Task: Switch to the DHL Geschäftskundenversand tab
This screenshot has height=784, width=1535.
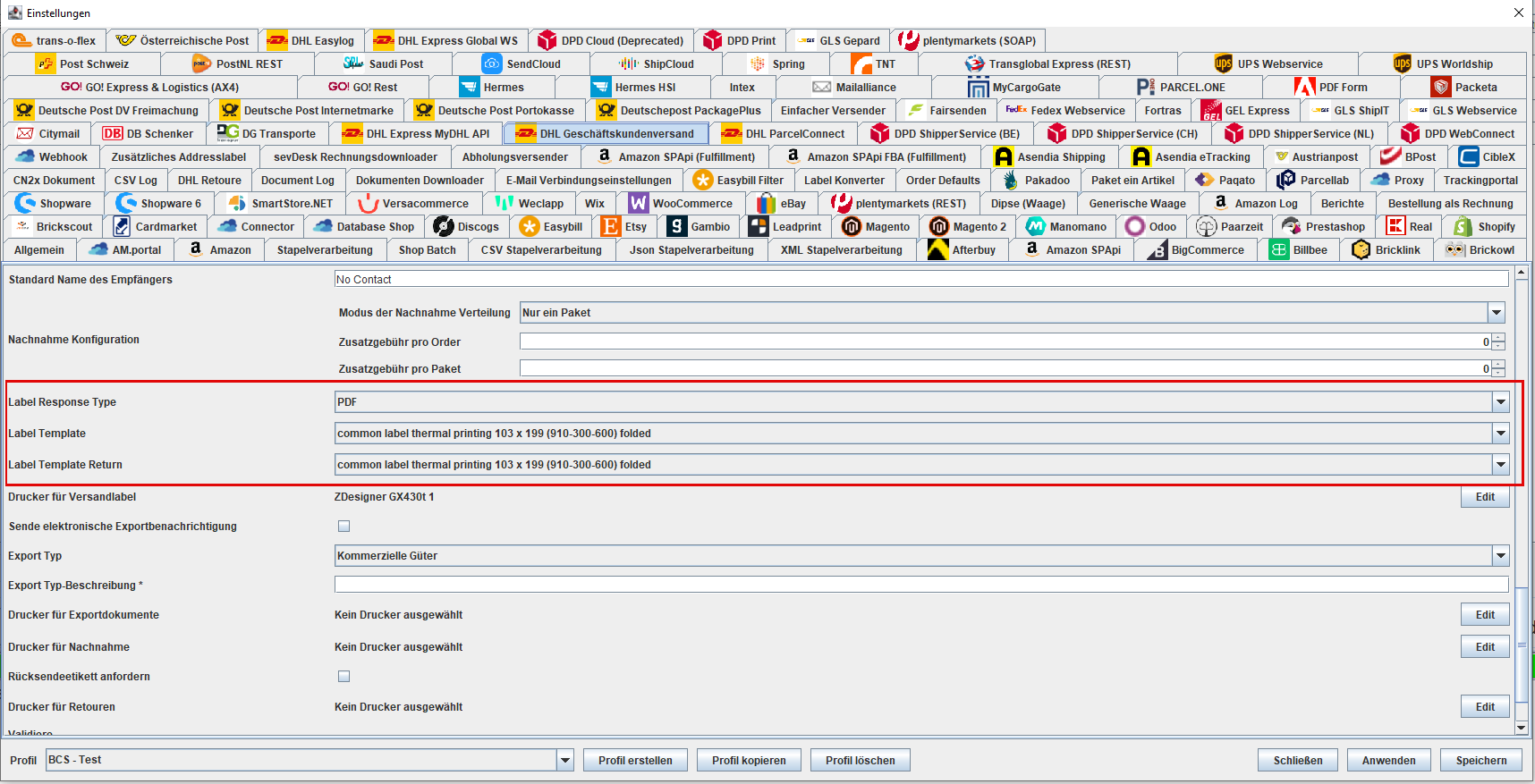Action: 606,133
